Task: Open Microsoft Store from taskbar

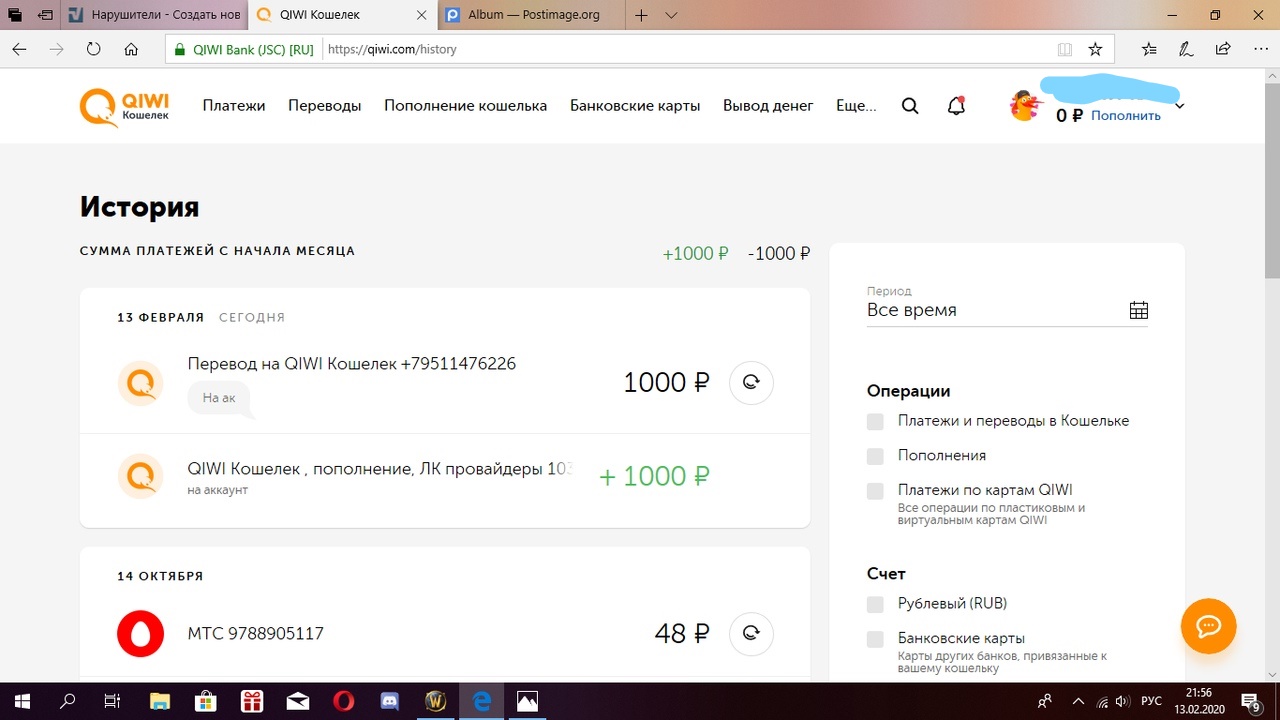Action: [x=205, y=701]
